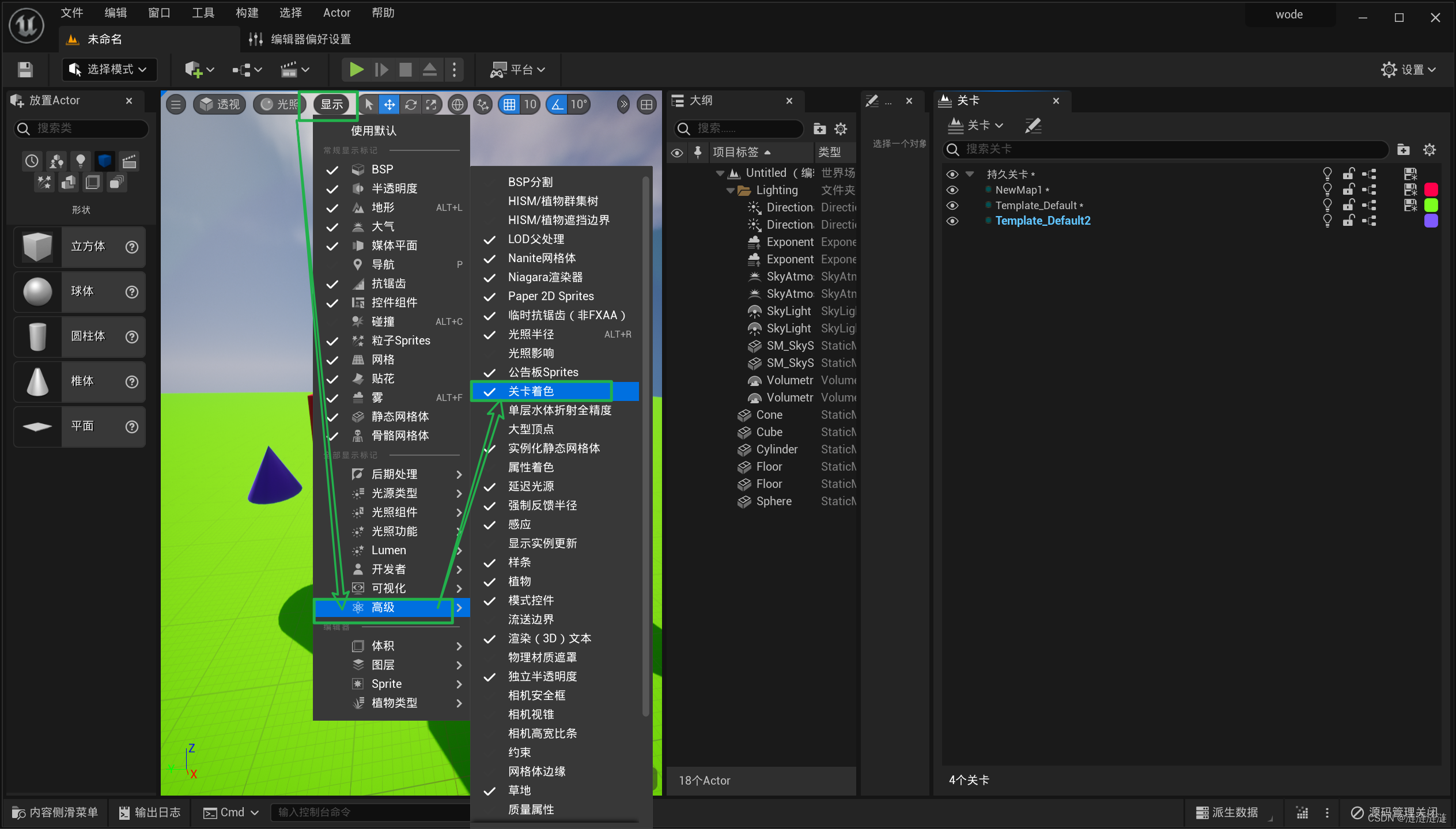Toggle visibility of NewMap1 level
The height and width of the screenshot is (829, 1456).
click(x=952, y=190)
